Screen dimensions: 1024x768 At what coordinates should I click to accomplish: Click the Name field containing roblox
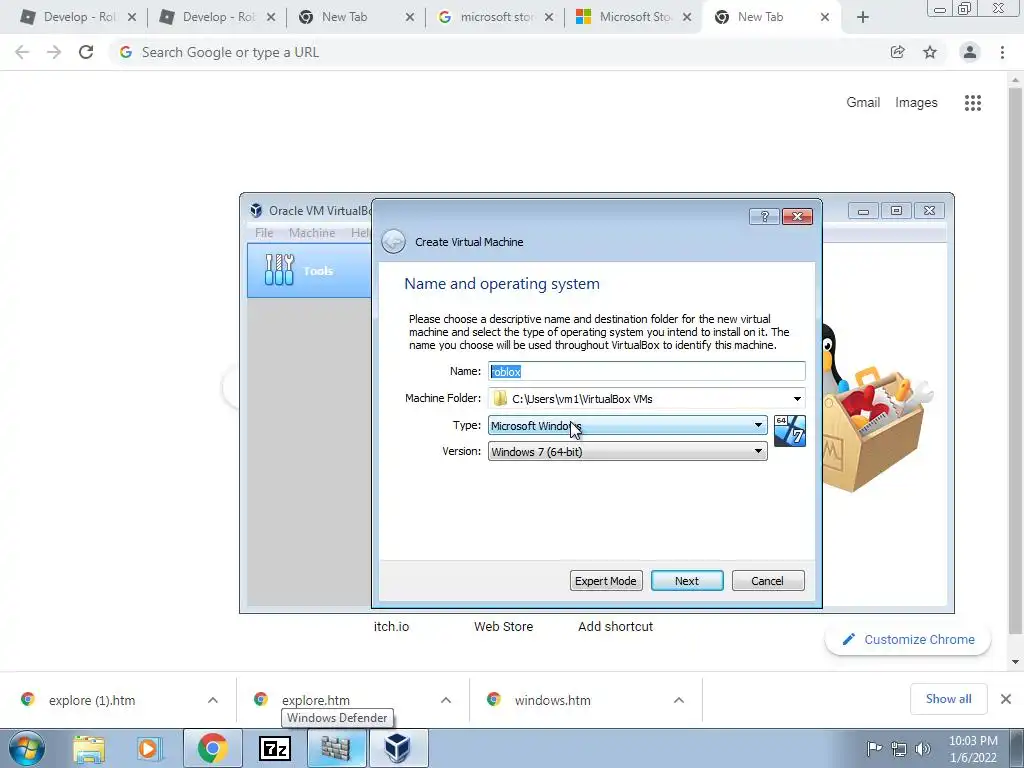(647, 371)
